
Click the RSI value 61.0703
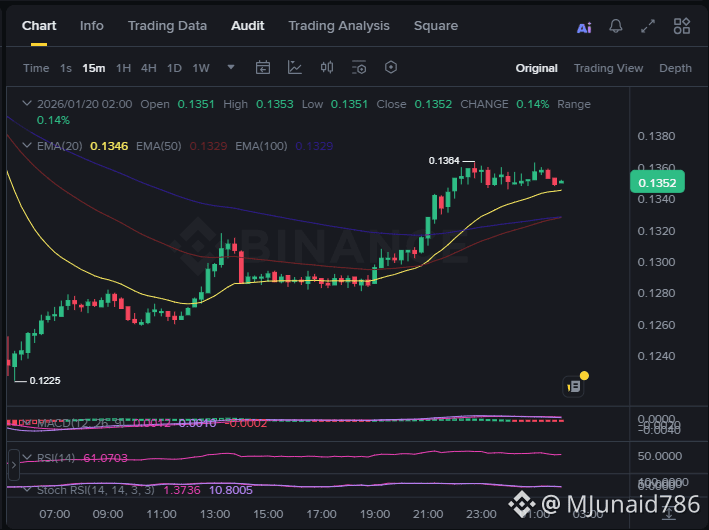[x=105, y=458]
